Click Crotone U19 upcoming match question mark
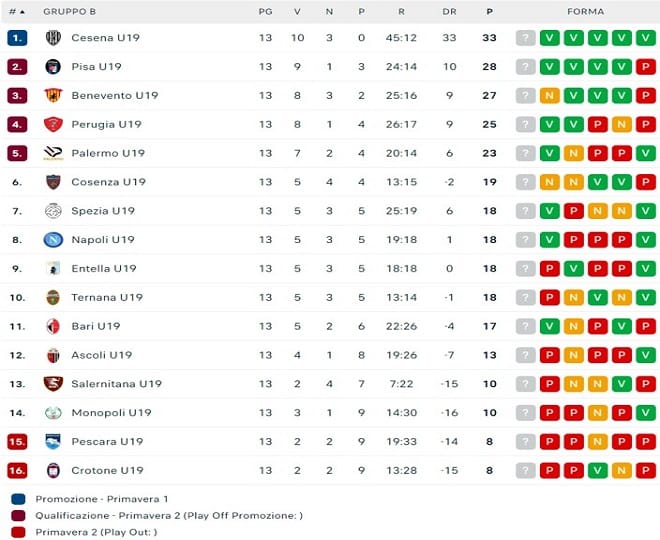 click(526, 471)
